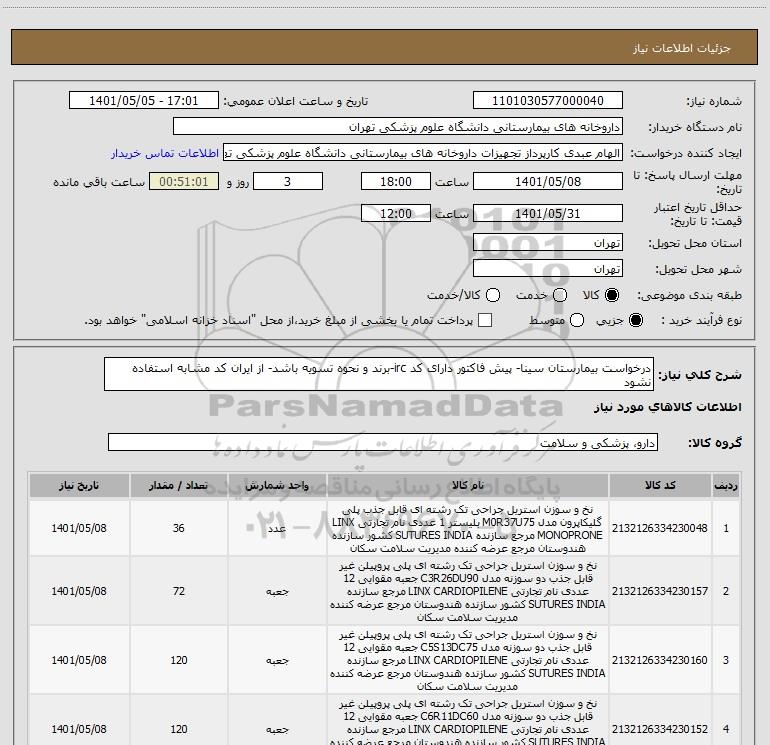Select the کالا/خدمت radio button
770x745 pixels.
pos(493,295)
